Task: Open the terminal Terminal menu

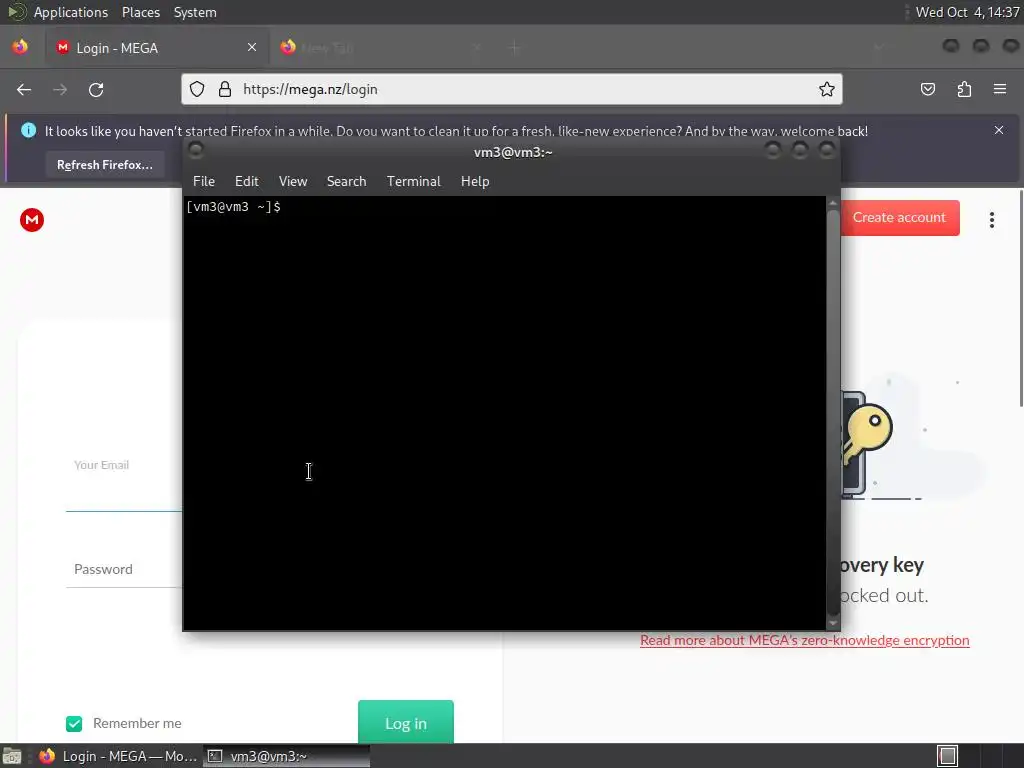Action: point(413,182)
